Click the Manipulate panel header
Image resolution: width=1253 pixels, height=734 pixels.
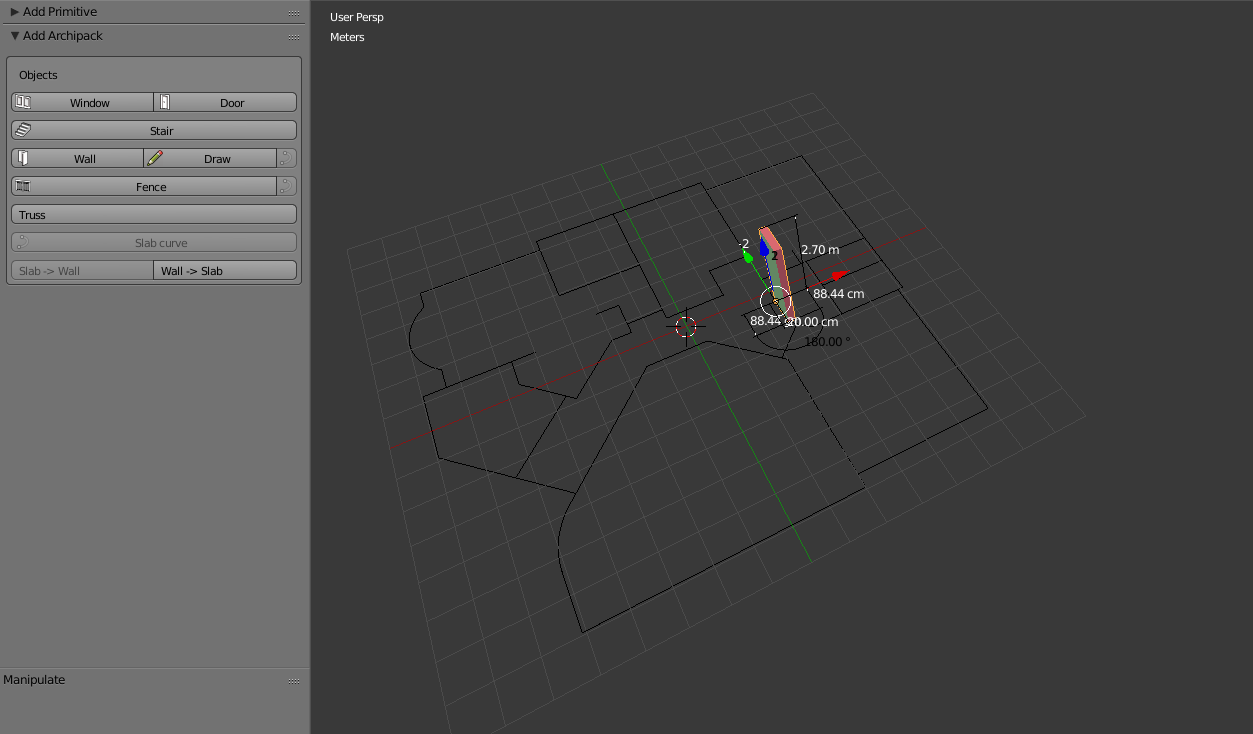[154, 680]
